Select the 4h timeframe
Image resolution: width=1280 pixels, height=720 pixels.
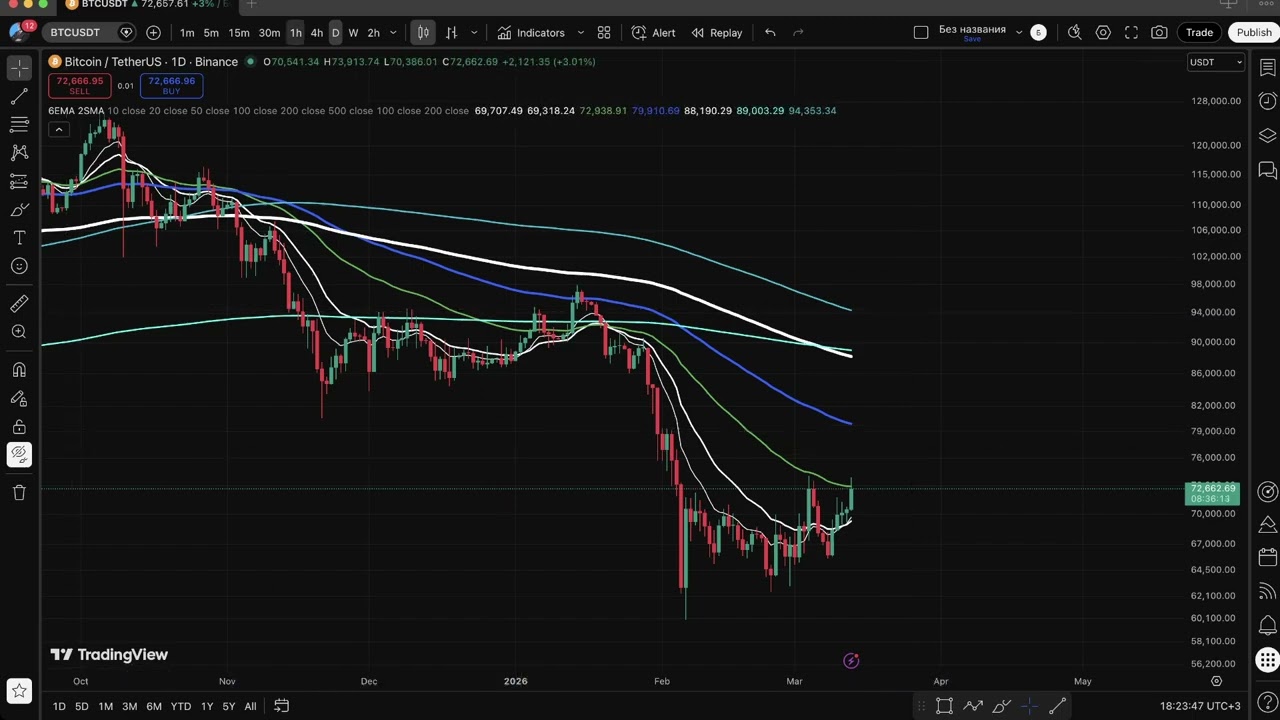pos(316,33)
